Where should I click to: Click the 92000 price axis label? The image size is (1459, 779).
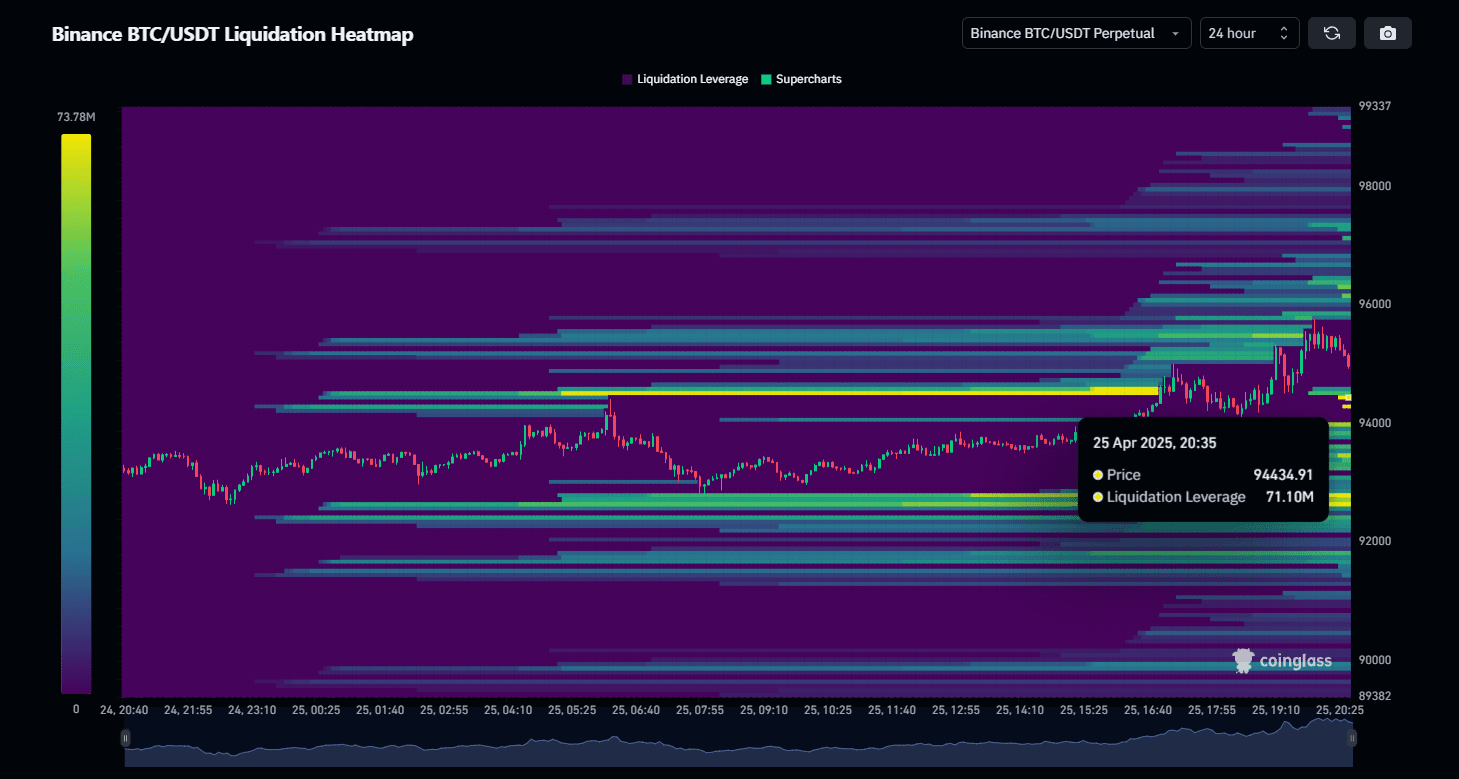[1375, 541]
